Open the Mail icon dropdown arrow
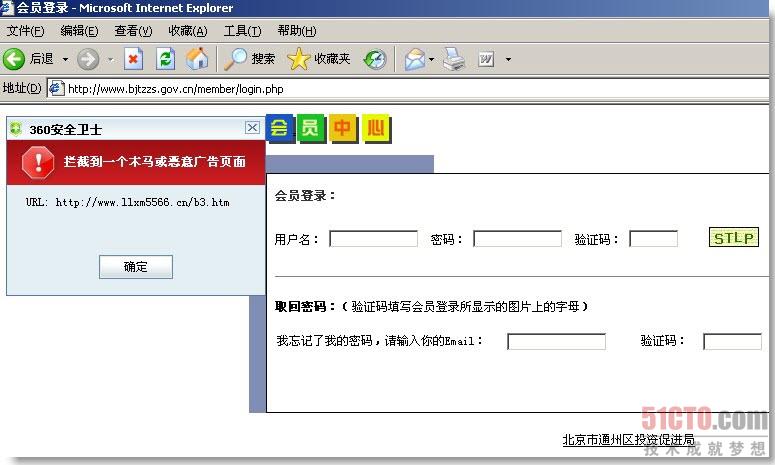 431,59
